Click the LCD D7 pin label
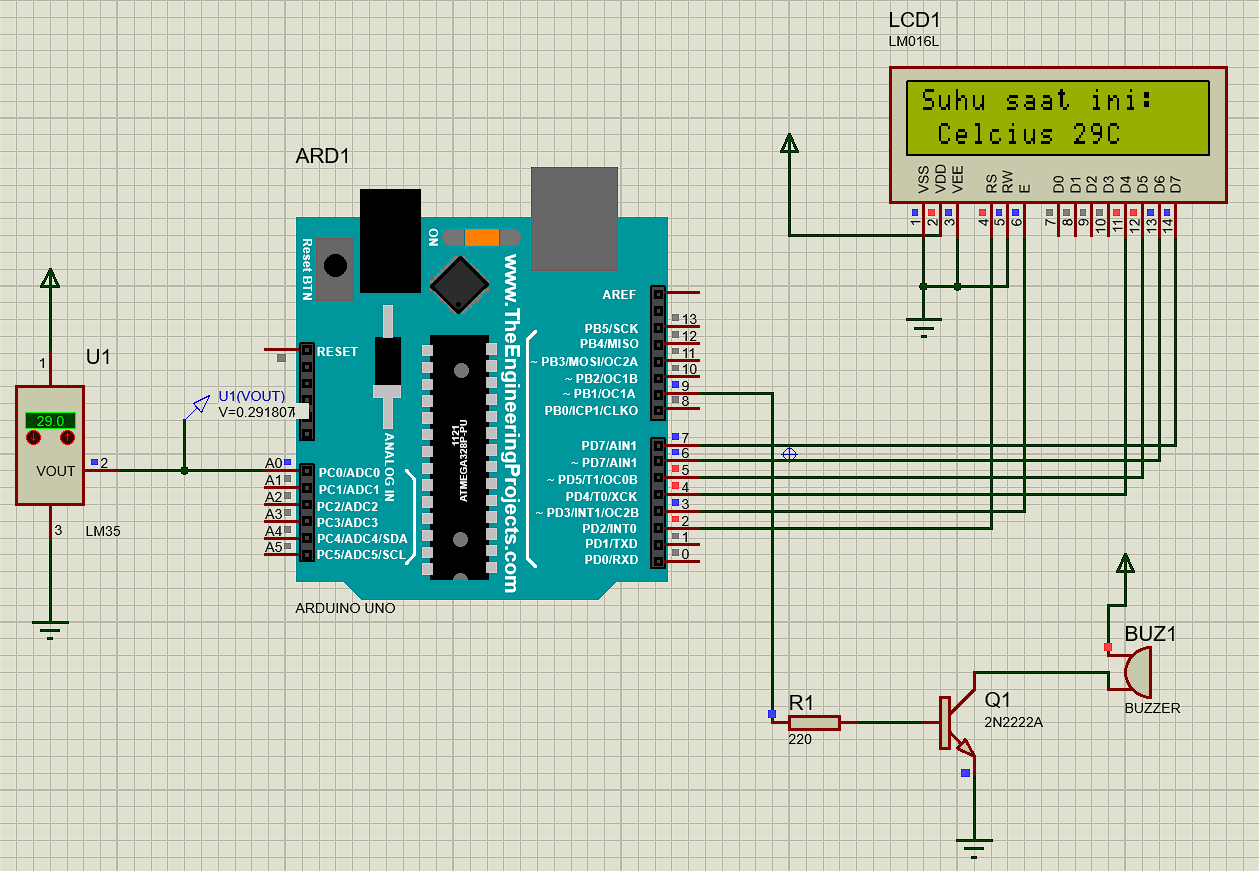Screen dimensions: 1259x871 click(x=1176, y=184)
